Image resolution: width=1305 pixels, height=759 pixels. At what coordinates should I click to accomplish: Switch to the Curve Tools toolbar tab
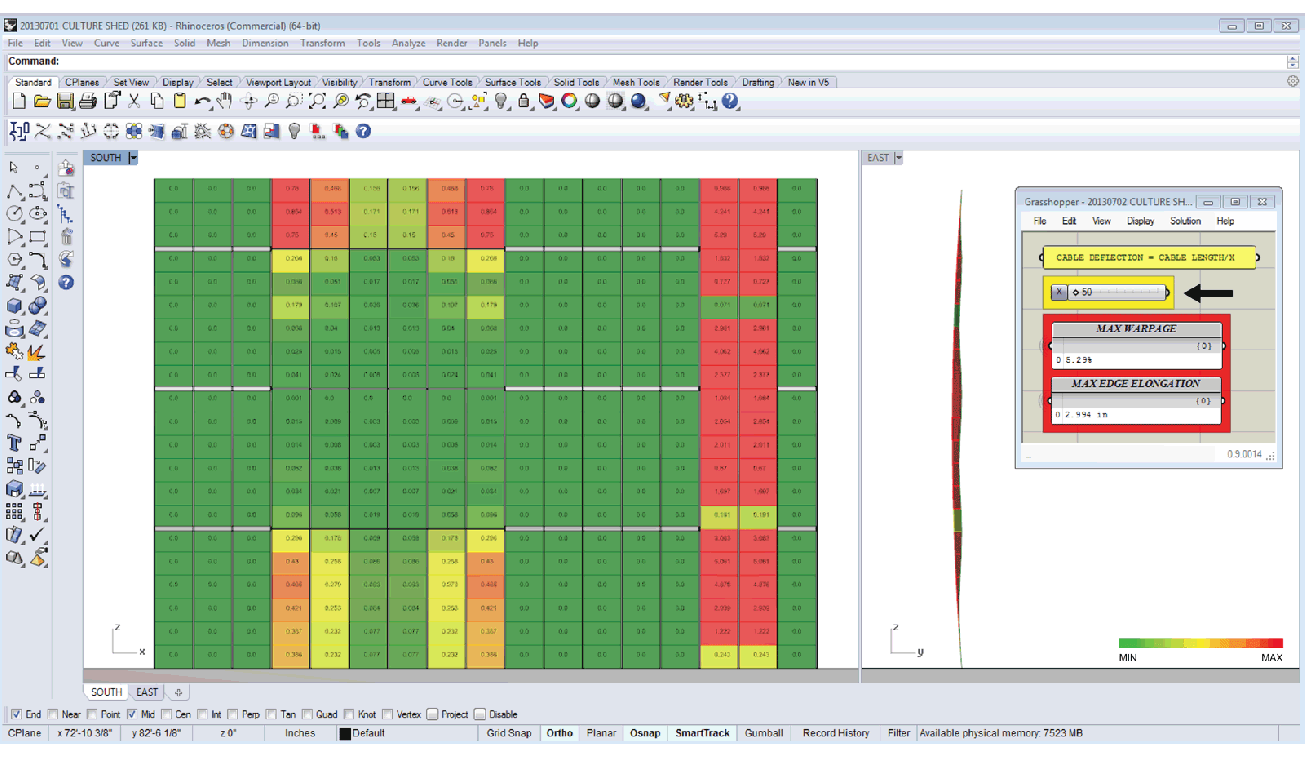447,83
